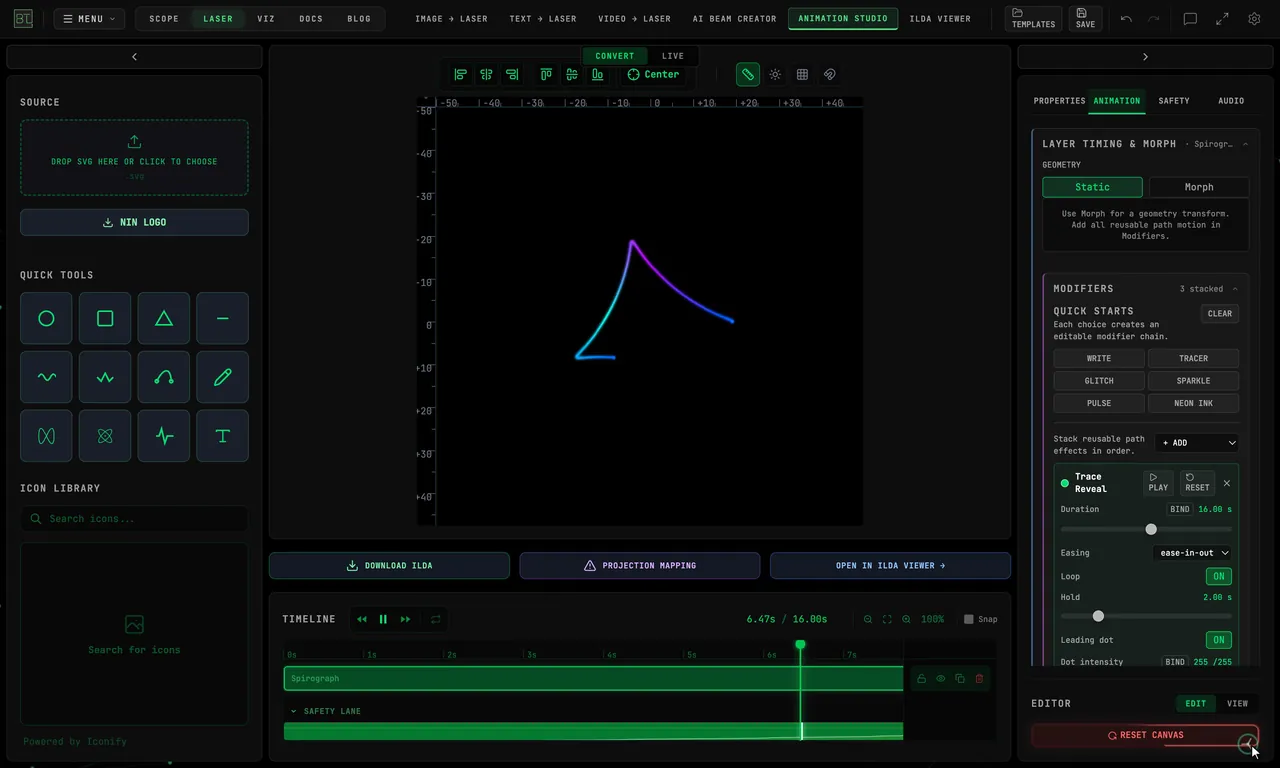Click the align left icon
Image resolution: width=1280 pixels, height=768 pixels.
460,74
